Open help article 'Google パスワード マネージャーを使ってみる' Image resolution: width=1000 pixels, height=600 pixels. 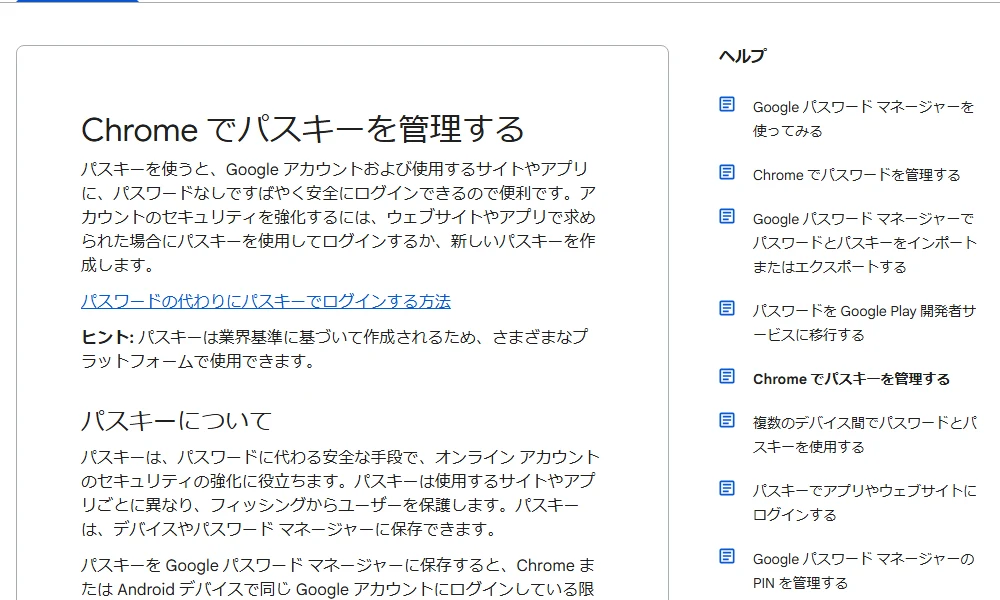coord(864,119)
